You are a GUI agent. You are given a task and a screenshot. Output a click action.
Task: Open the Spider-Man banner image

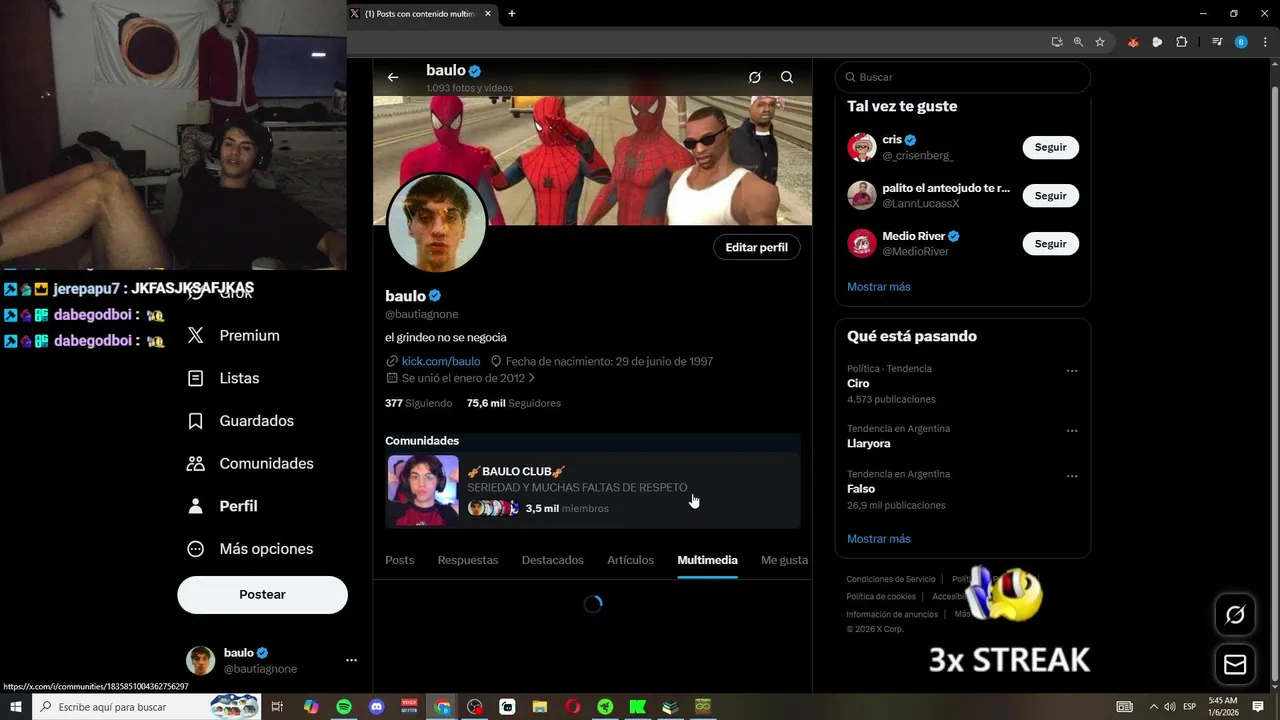pos(592,160)
